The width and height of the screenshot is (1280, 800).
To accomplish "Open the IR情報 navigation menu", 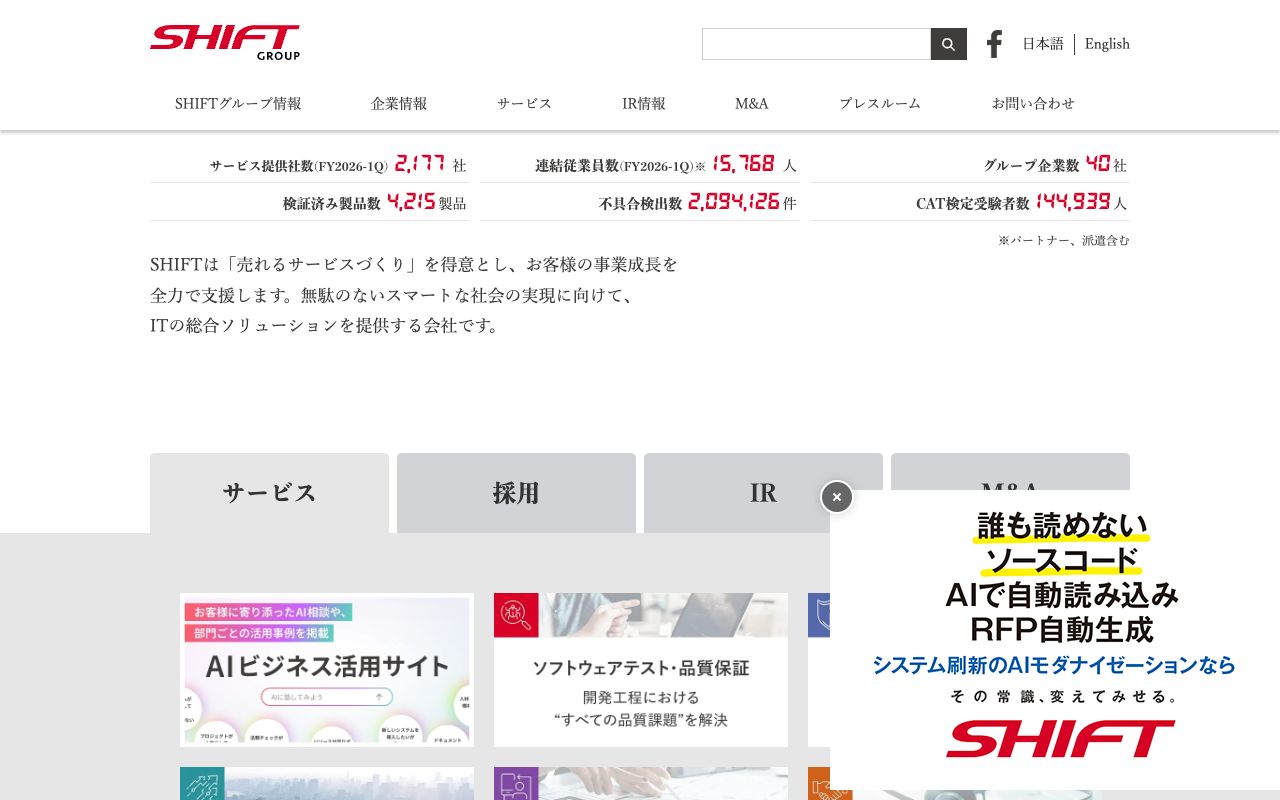I will pos(643,103).
